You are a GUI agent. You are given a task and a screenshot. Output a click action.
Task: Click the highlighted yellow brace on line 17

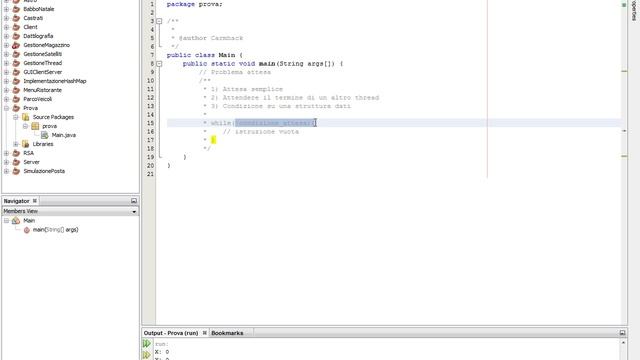pyautogui.click(x=213, y=140)
